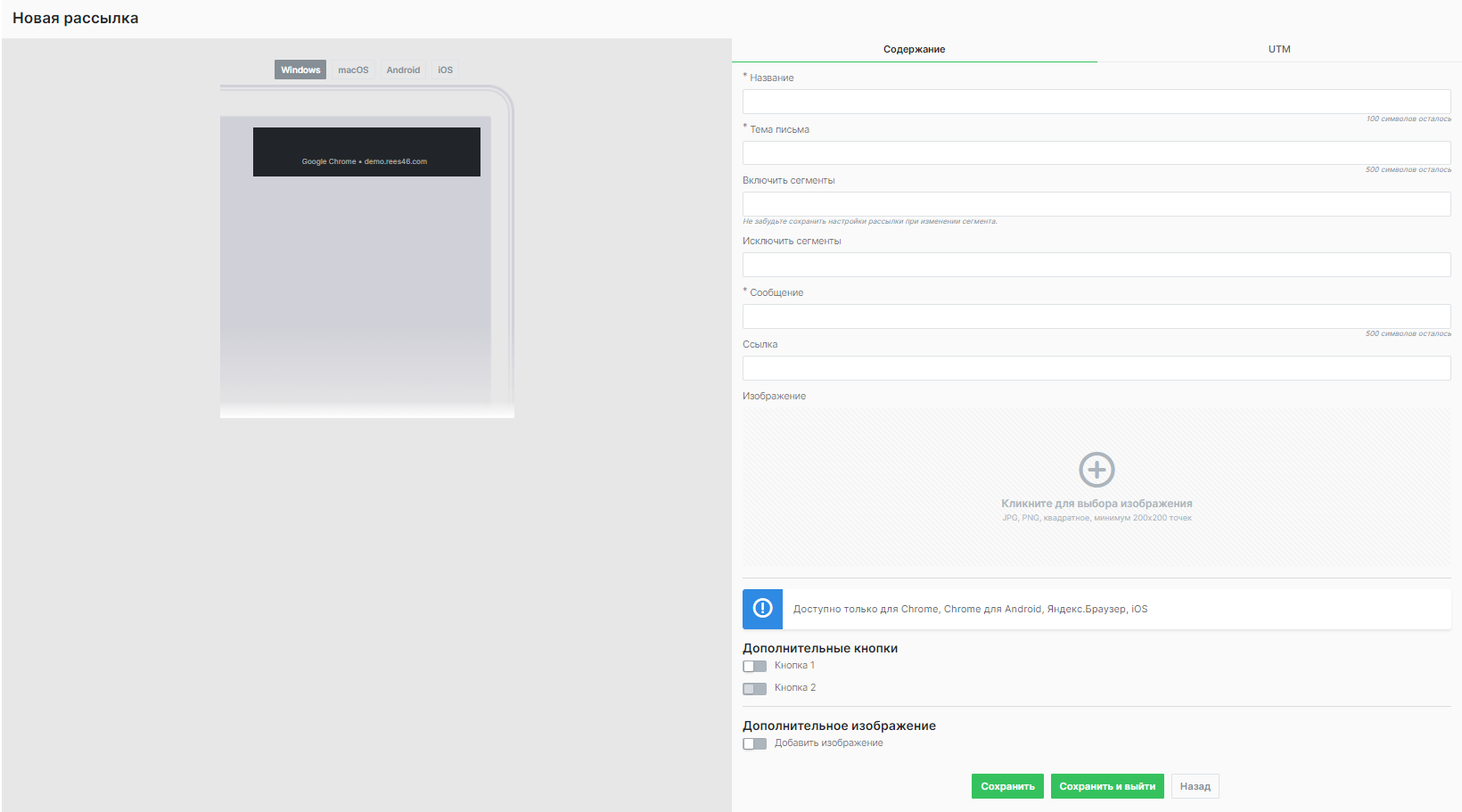The width and height of the screenshot is (1462, 812).
Task: Enable the Кнопка 2 toggle
Action: 754,688
